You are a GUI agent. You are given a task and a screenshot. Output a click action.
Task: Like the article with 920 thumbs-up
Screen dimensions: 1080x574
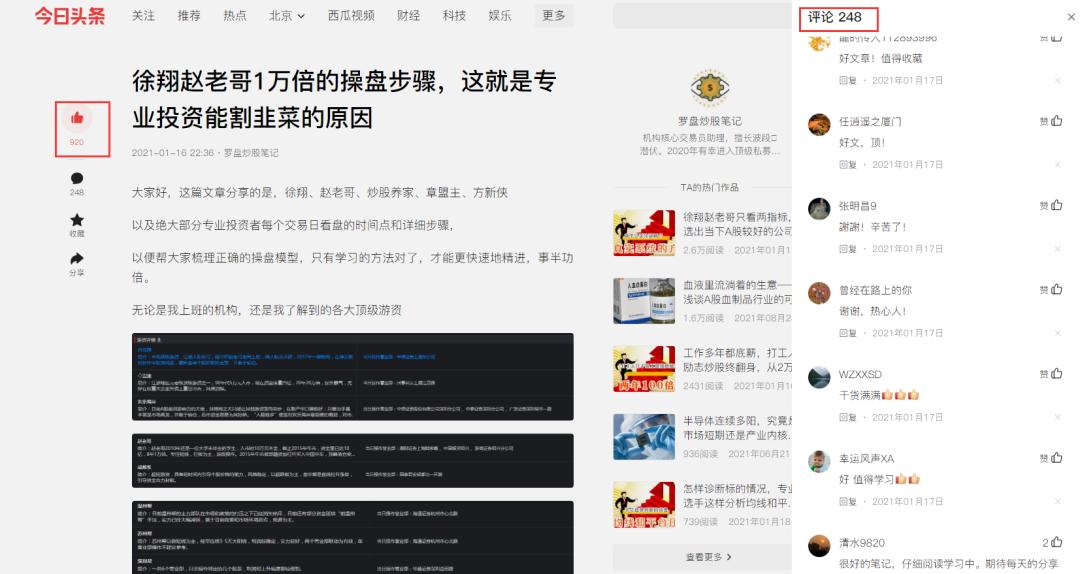click(x=76, y=119)
